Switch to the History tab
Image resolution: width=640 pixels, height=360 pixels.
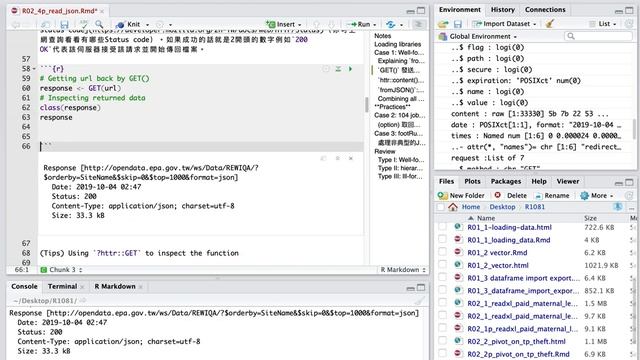pyautogui.click(x=502, y=10)
